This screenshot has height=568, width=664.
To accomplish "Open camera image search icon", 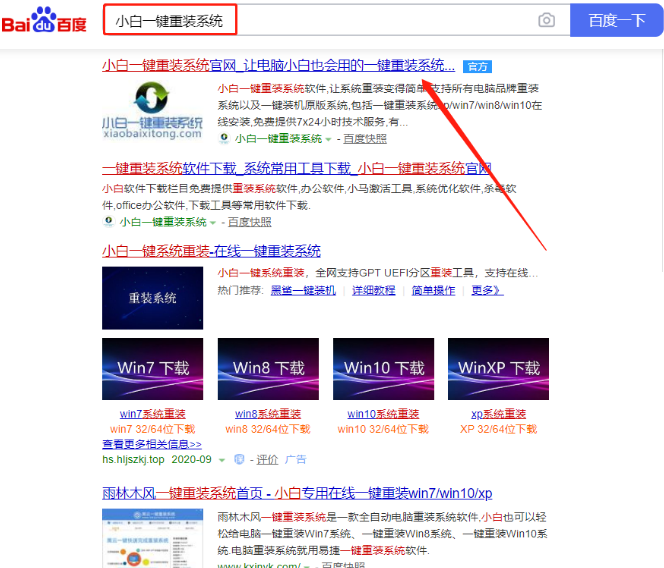I will tap(546, 20).
